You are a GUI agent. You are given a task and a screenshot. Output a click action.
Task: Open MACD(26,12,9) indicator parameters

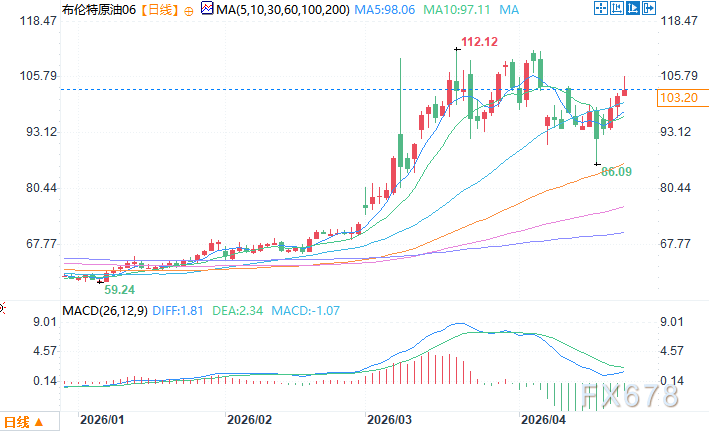(x=105, y=311)
